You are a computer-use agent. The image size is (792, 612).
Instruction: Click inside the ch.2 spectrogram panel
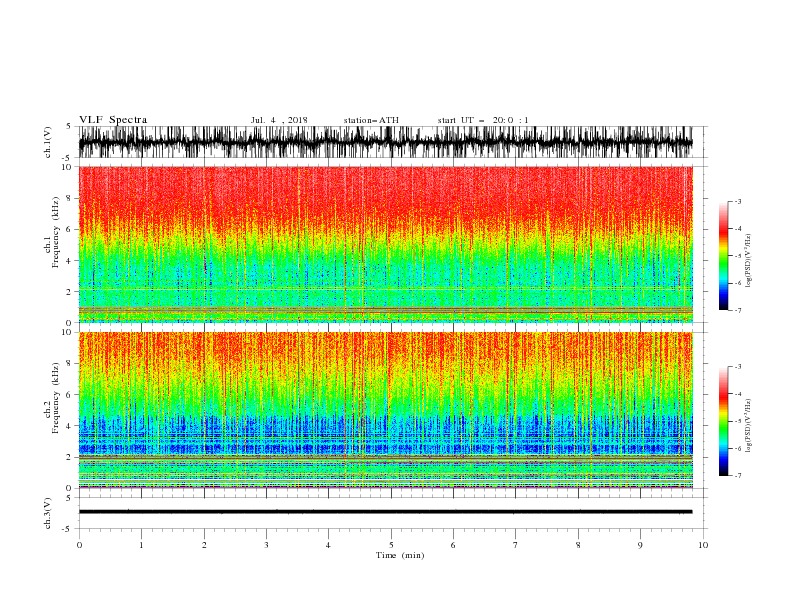pos(385,410)
